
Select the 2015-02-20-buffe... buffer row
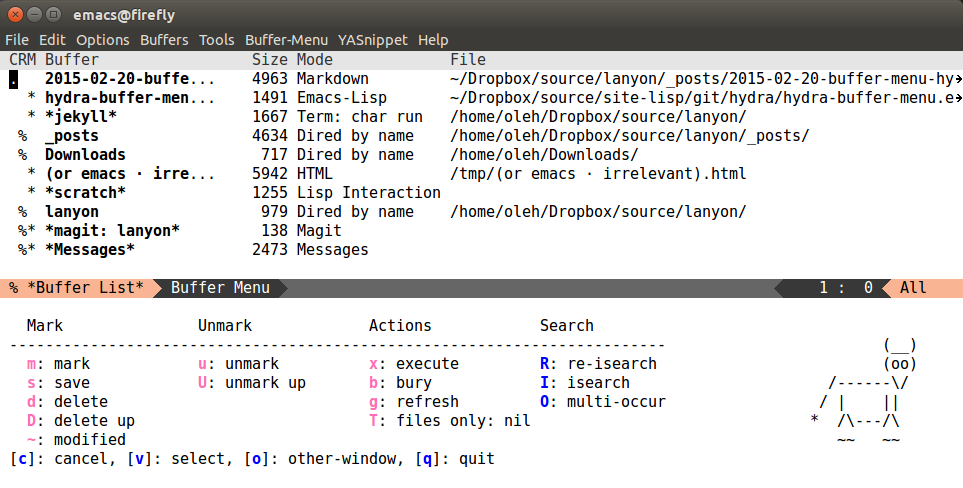(482, 79)
